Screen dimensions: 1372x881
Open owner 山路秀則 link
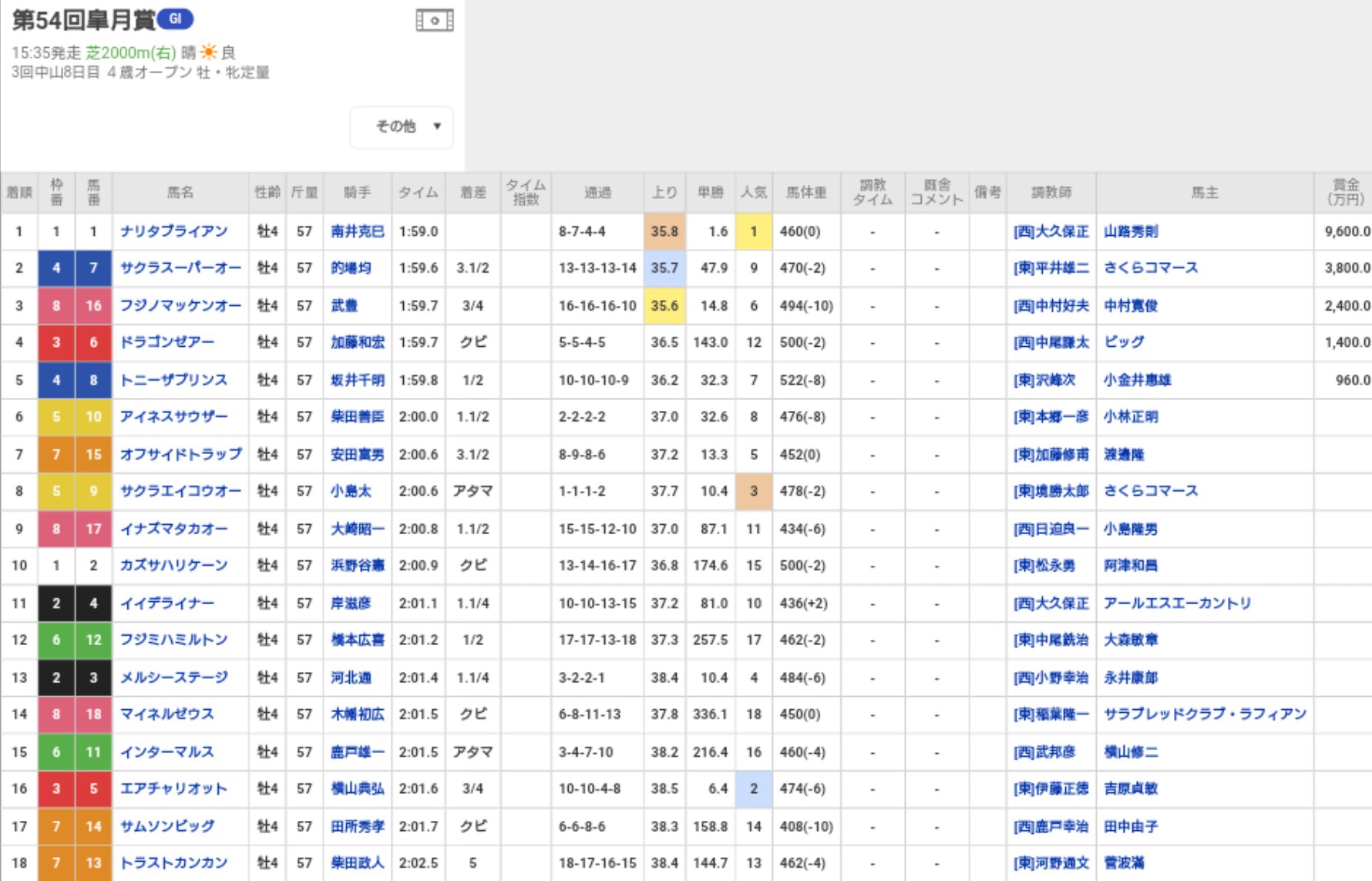point(1130,231)
